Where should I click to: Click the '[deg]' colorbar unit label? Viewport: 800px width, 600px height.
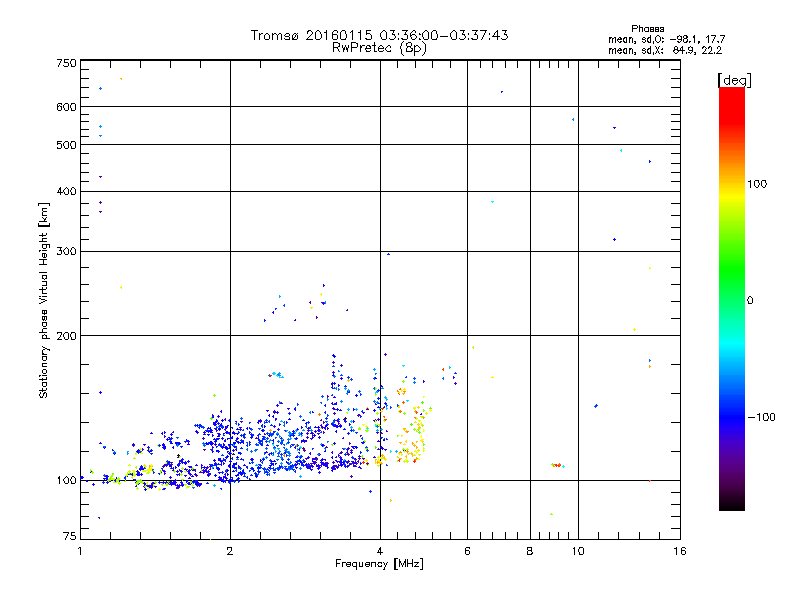(x=734, y=80)
